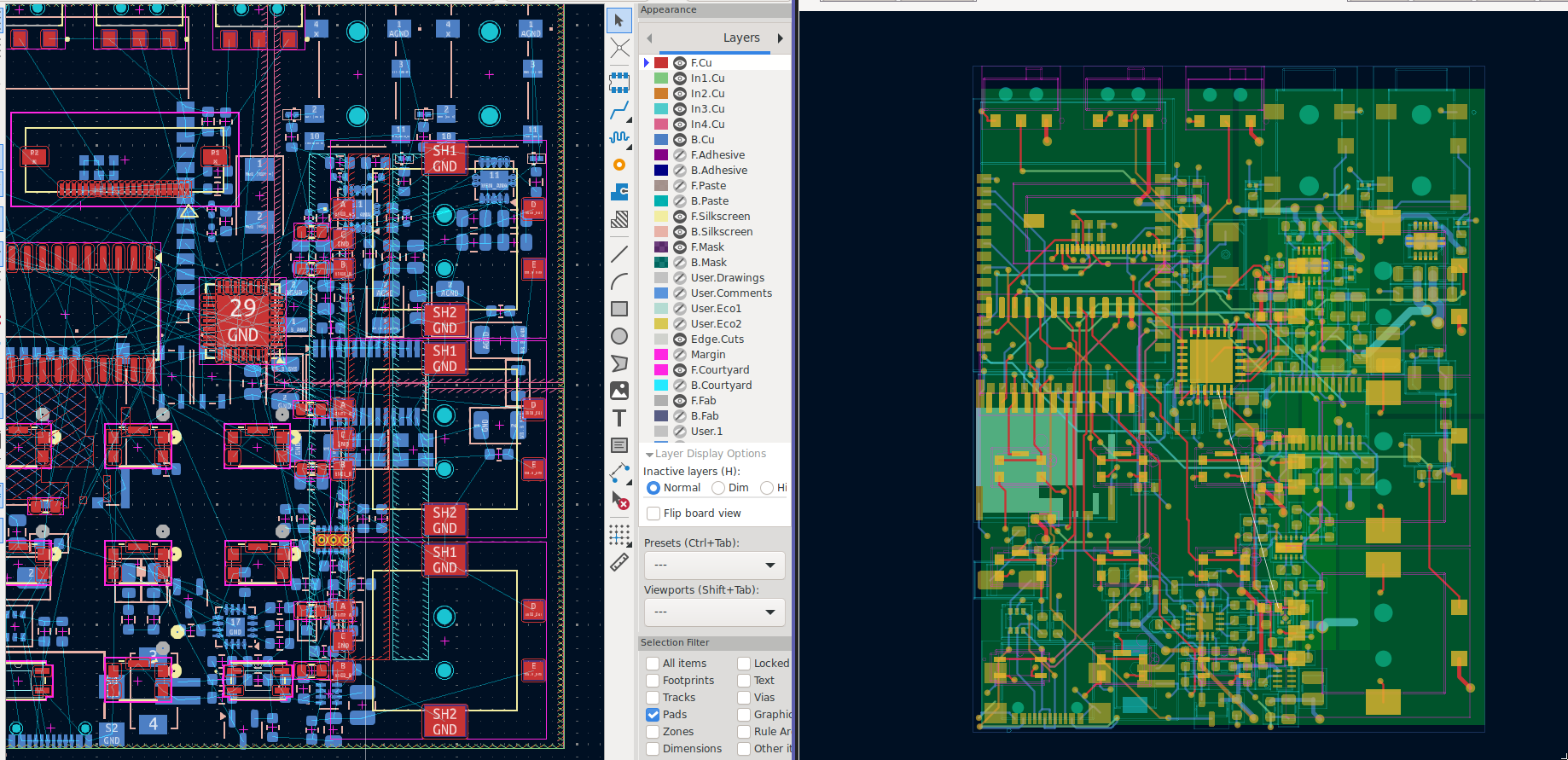1568x760 pixels.
Task: Select the Route Tracks tool
Action: [619, 110]
